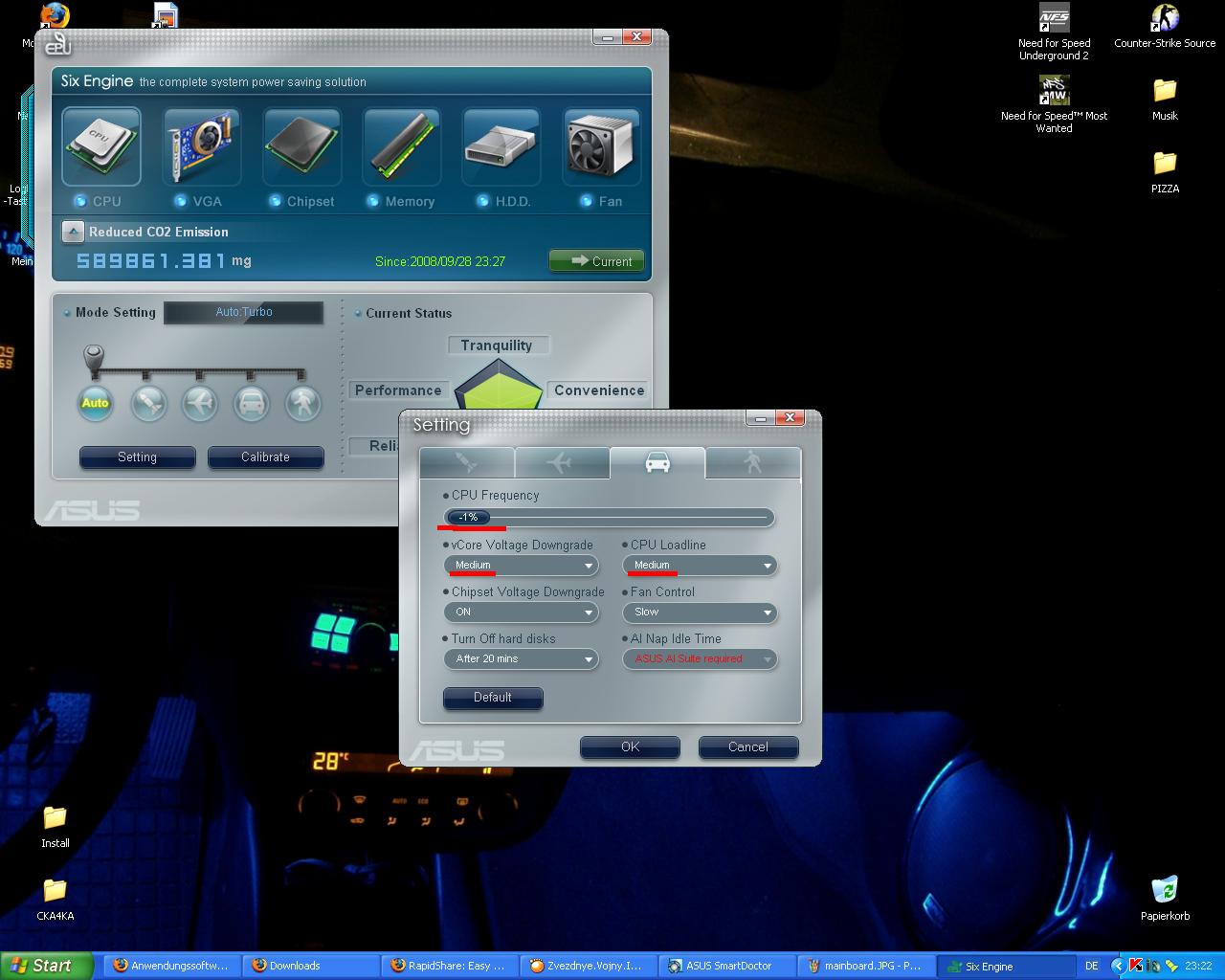Click the DE language indicator
1225x980 pixels.
(x=1091, y=966)
